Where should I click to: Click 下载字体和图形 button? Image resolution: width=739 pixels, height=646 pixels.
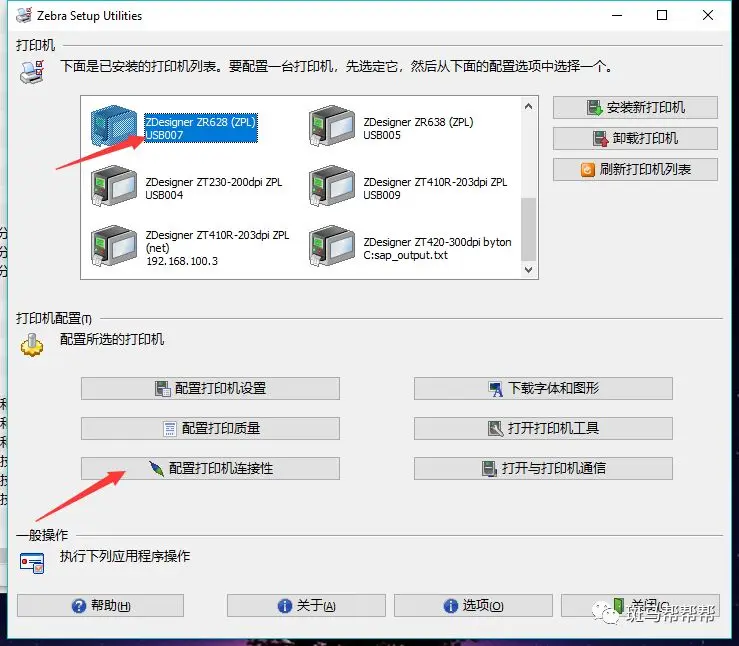click(x=543, y=388)
